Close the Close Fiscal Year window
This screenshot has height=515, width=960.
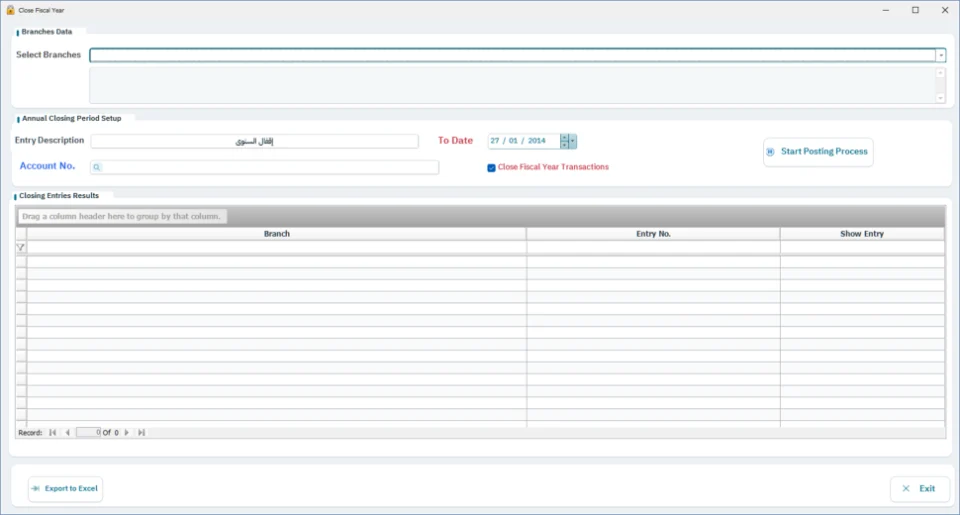(945, 10)
